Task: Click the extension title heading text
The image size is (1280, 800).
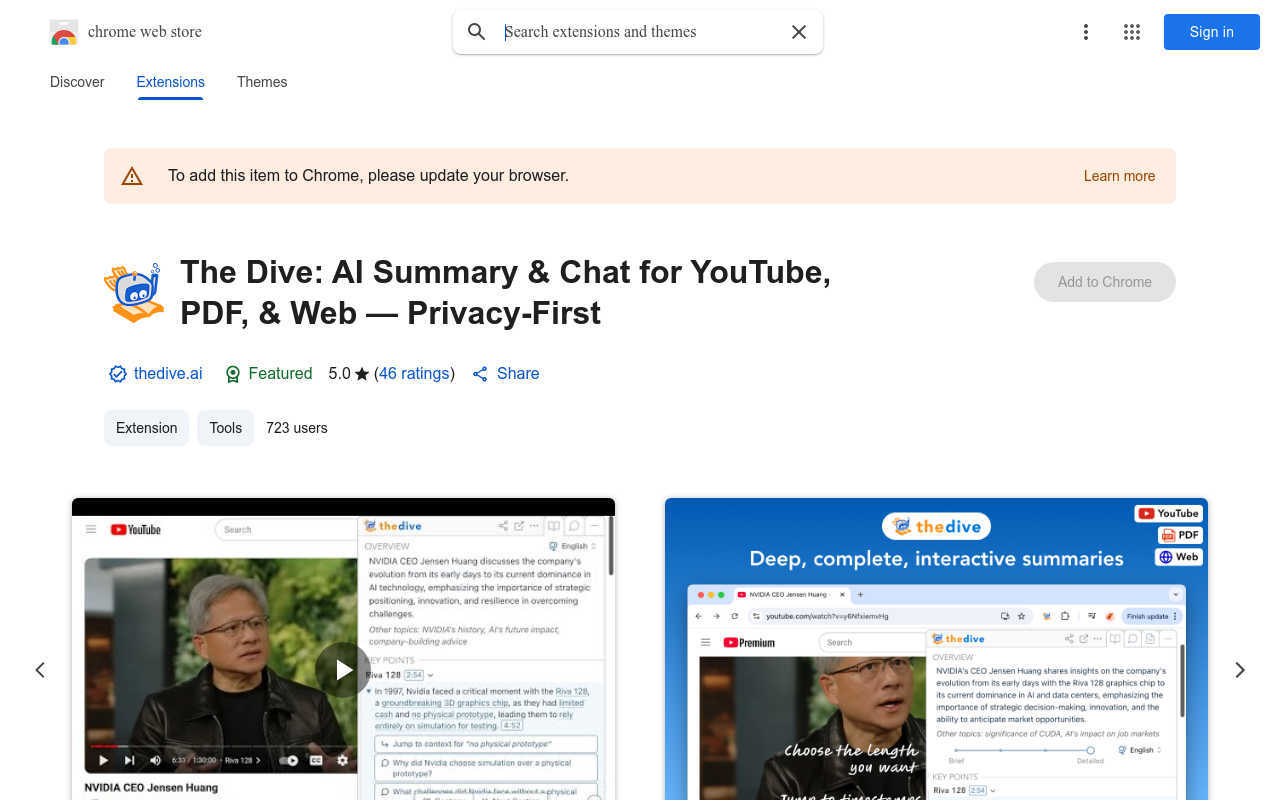Action: coord(506,292)
